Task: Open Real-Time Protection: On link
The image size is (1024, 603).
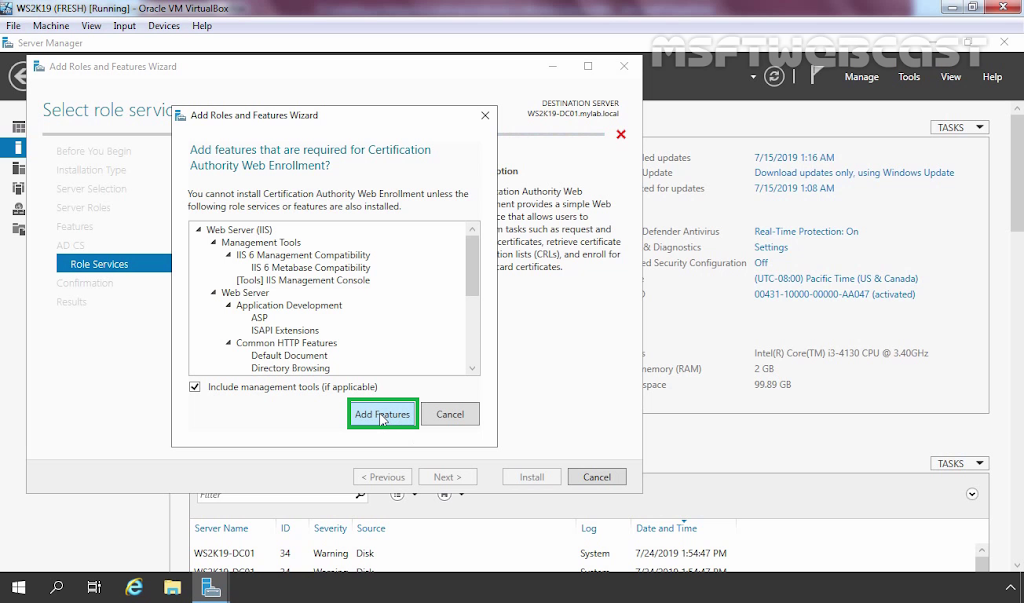Action: 806,231
